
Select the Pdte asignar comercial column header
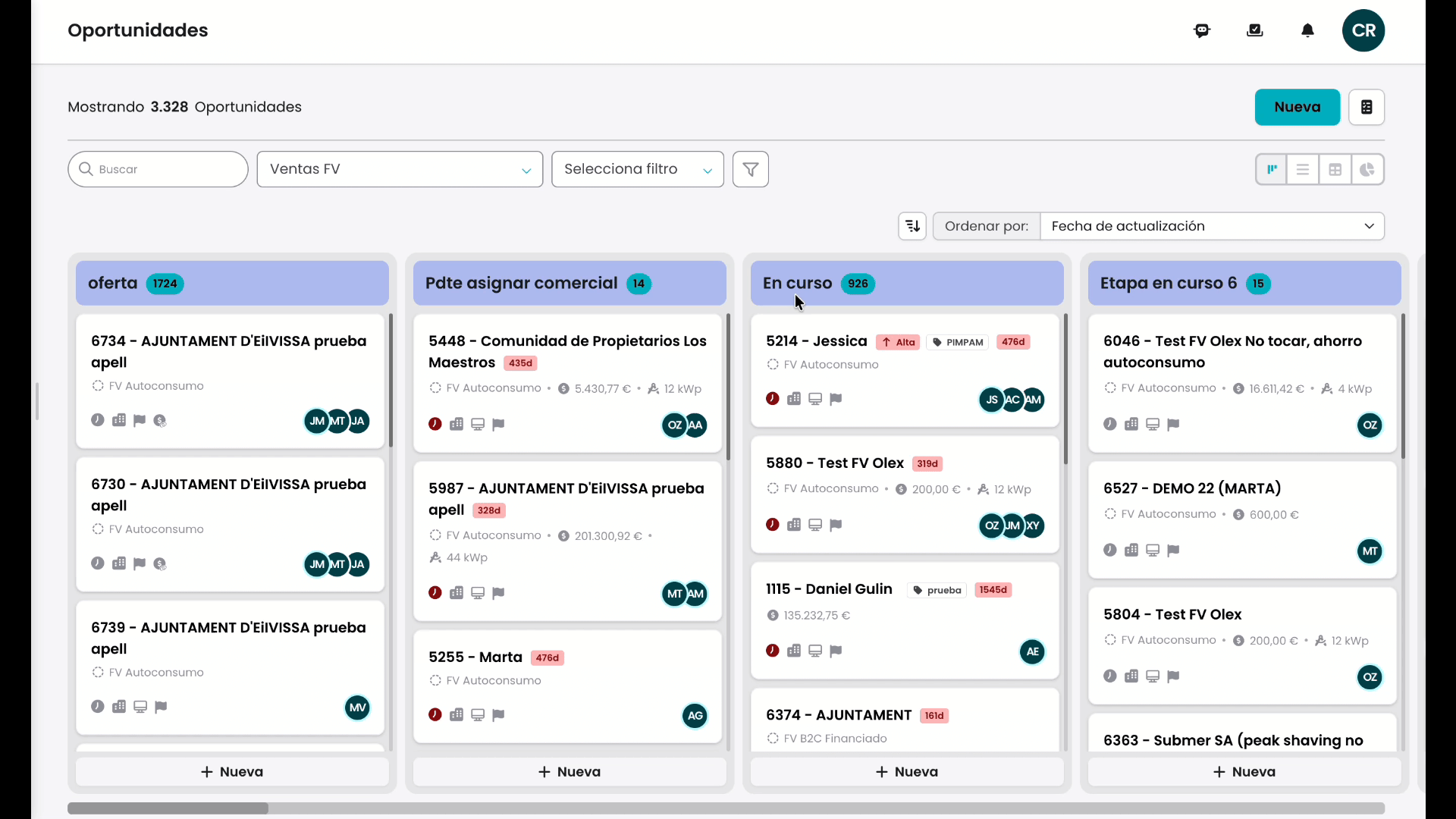point(570,284)
